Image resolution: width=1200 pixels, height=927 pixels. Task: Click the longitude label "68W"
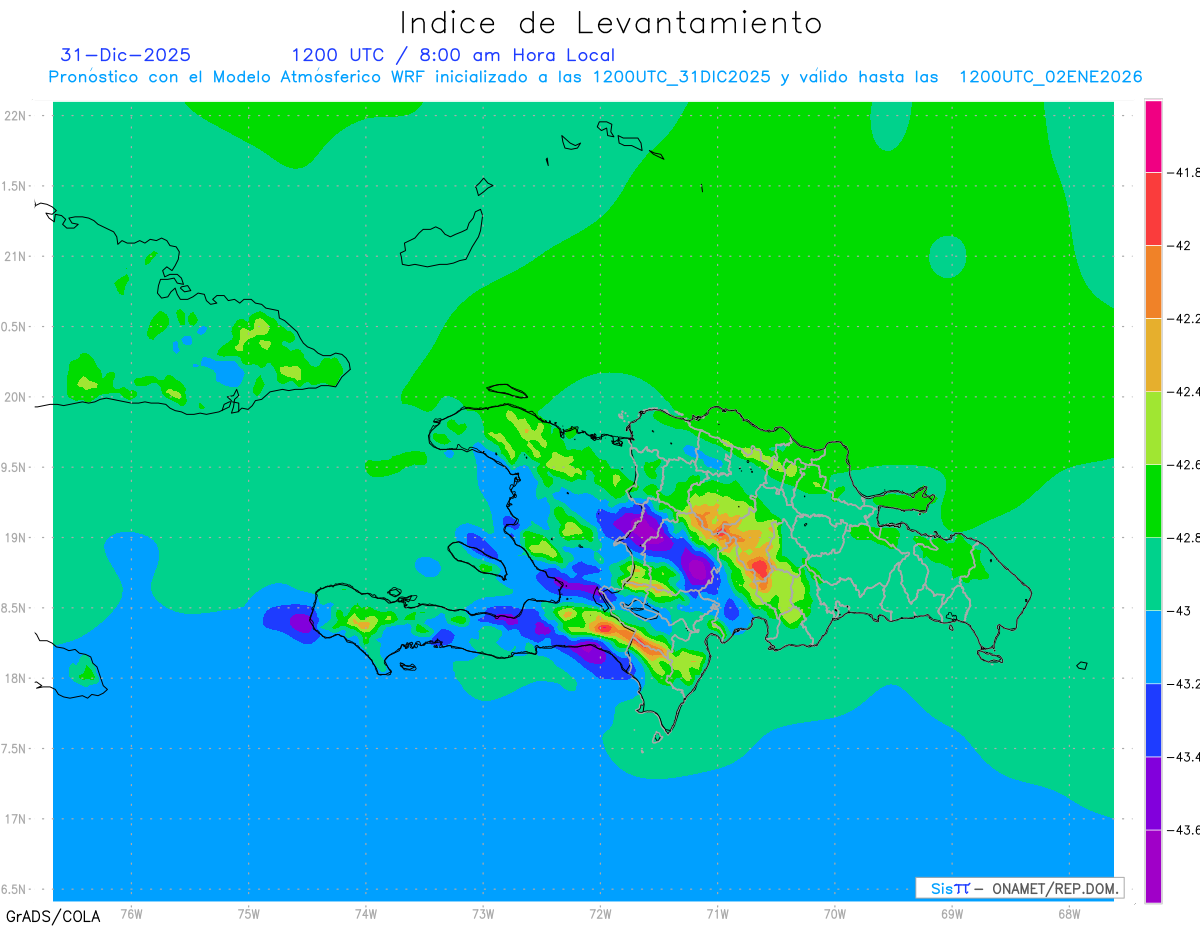point(1069,912)
